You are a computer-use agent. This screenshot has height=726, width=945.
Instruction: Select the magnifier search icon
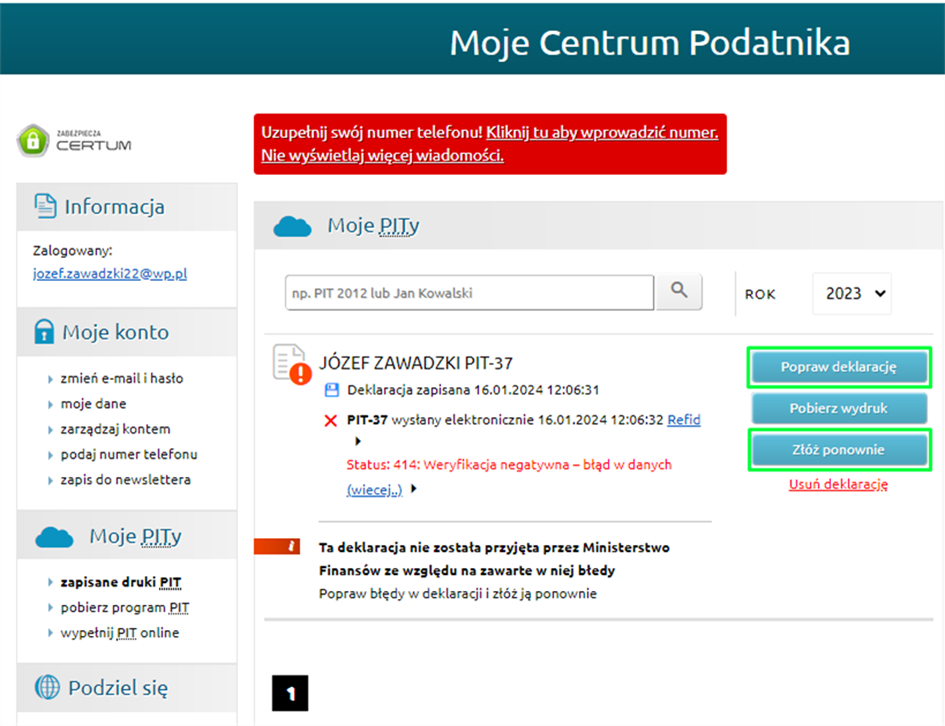[679, 292]
